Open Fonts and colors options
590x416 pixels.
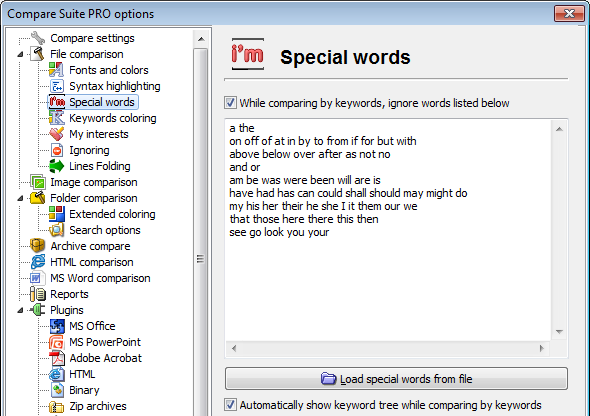pyautogui.click(x=109, y=70)
